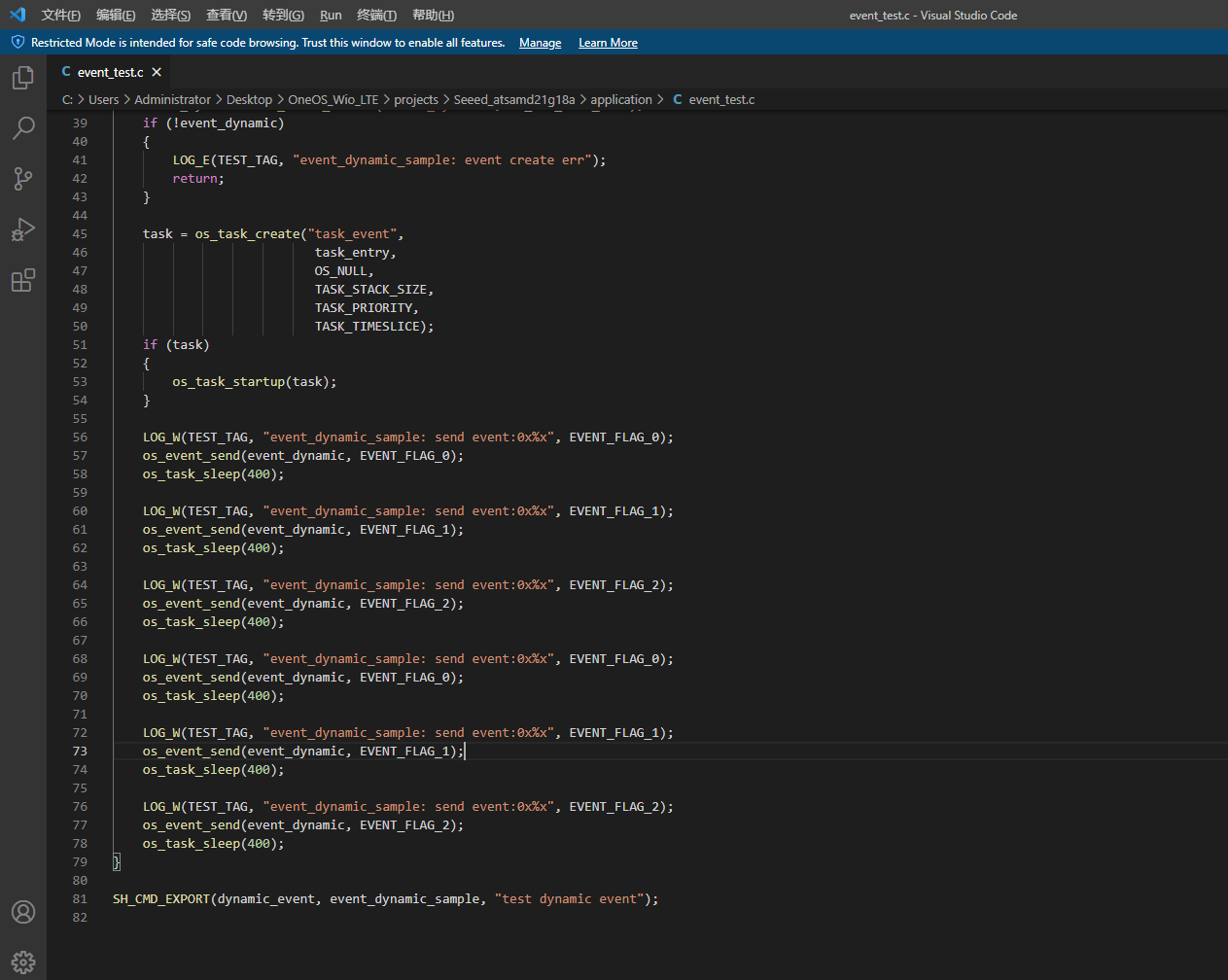Click line number 56 in the gutter
The image size is (1228, 980).
coord(80,437)
